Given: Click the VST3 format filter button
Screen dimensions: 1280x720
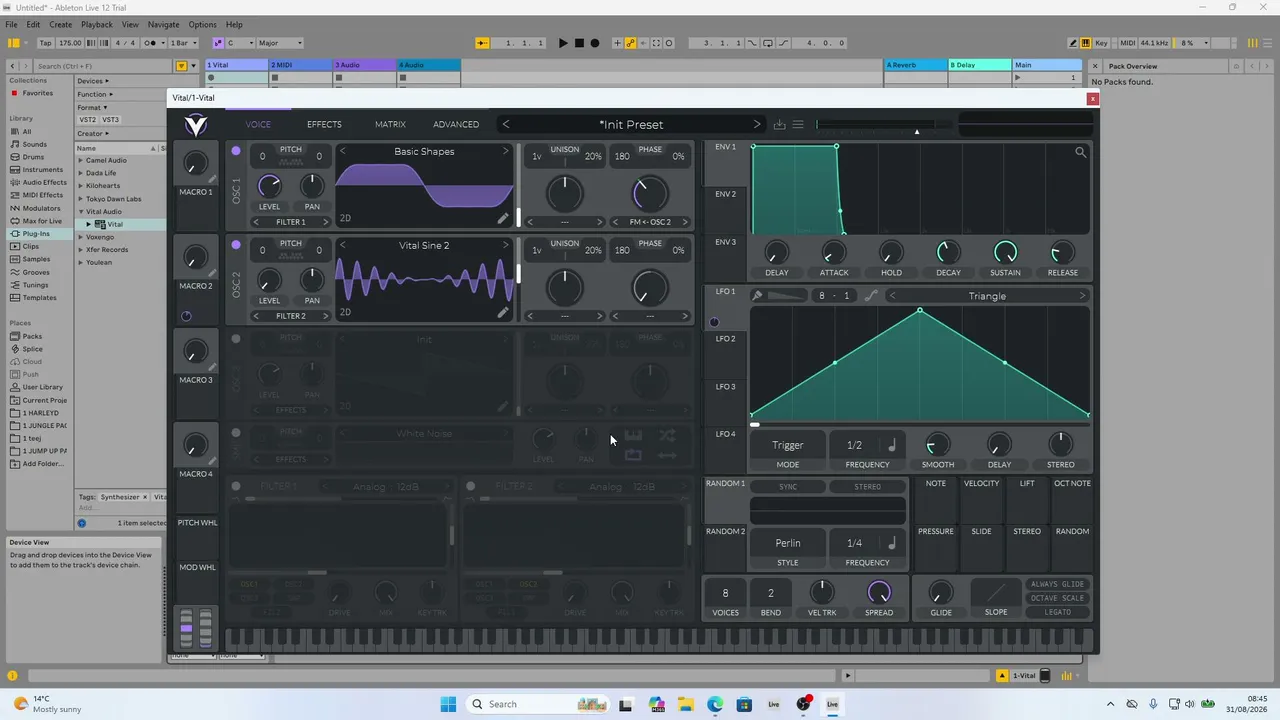Looking at the screenshot, I should pos(111,120).
